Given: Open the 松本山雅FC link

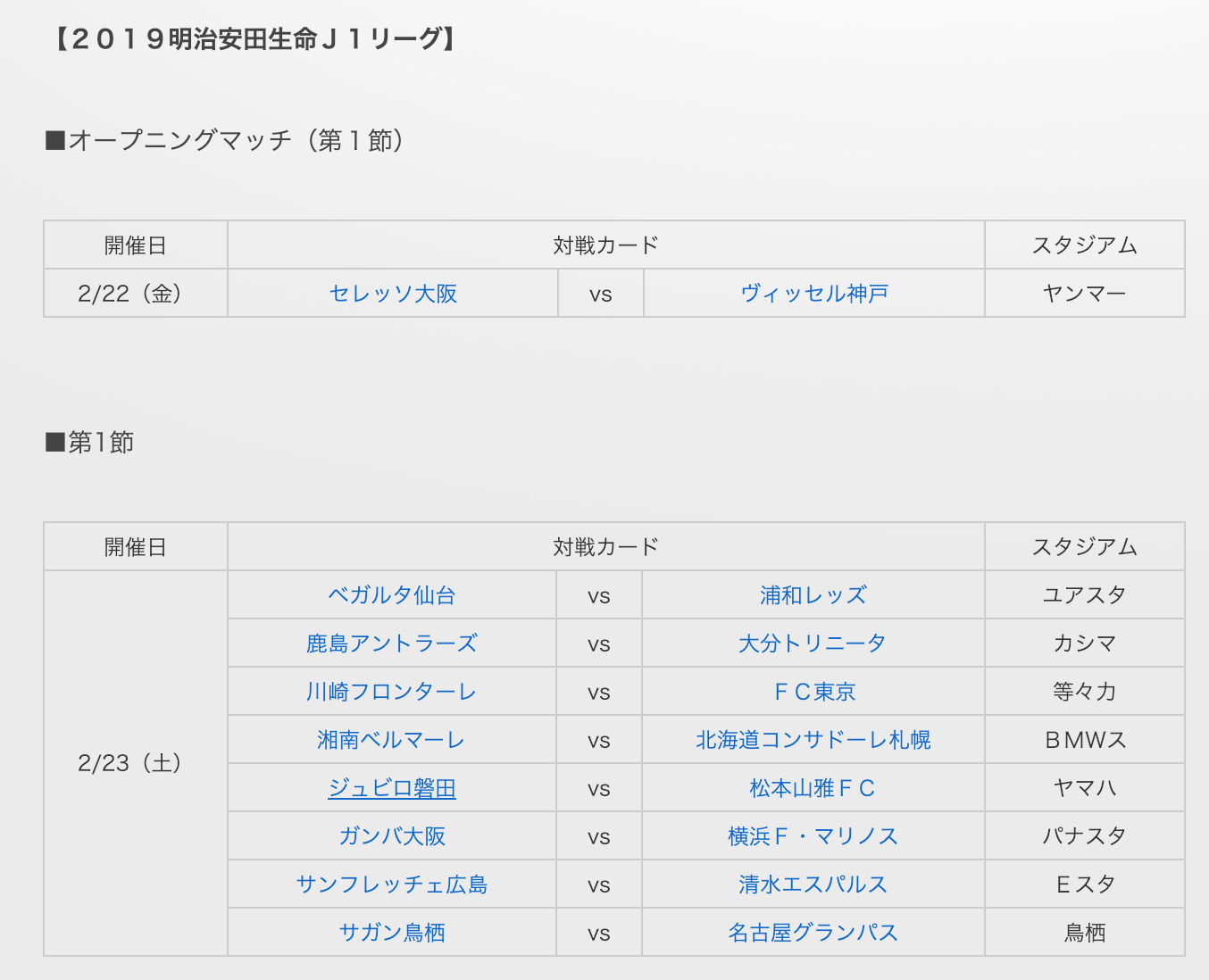Looking at the screenshot, I should coord(813,788).
